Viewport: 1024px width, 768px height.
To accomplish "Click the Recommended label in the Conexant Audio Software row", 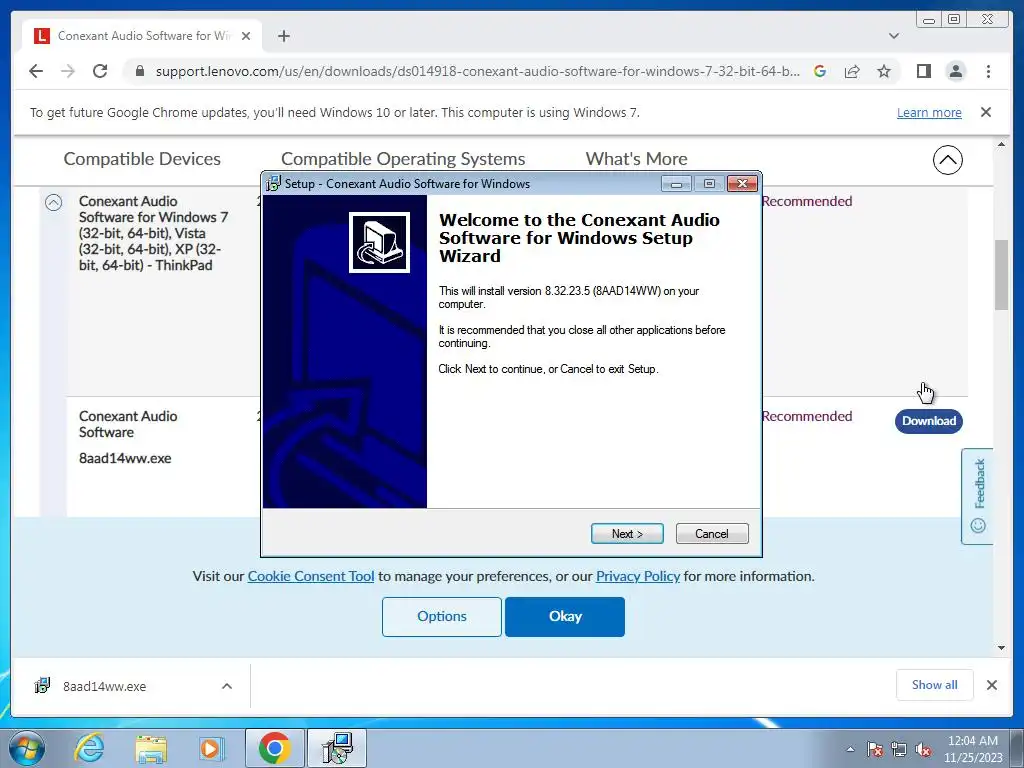I will (x=807, y=416).
